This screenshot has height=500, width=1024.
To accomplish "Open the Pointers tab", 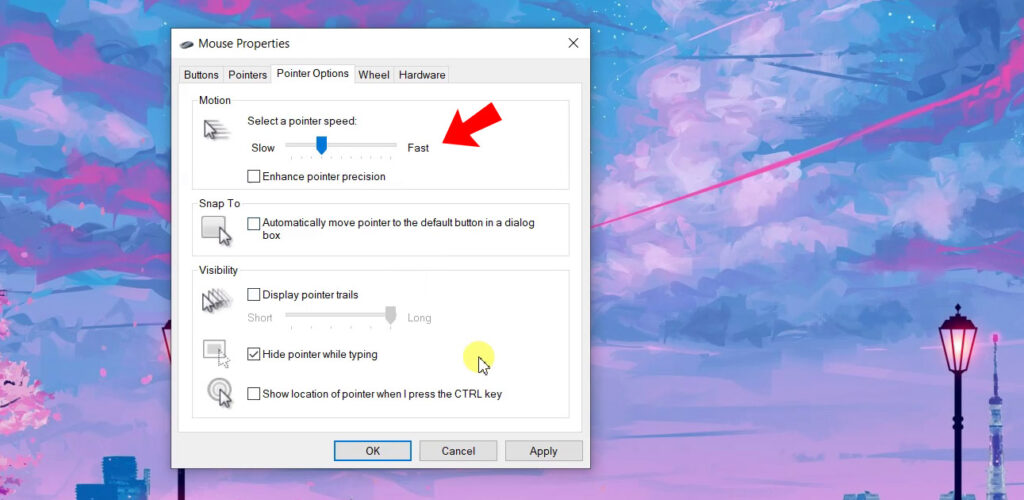I will [x=248, y=75].
